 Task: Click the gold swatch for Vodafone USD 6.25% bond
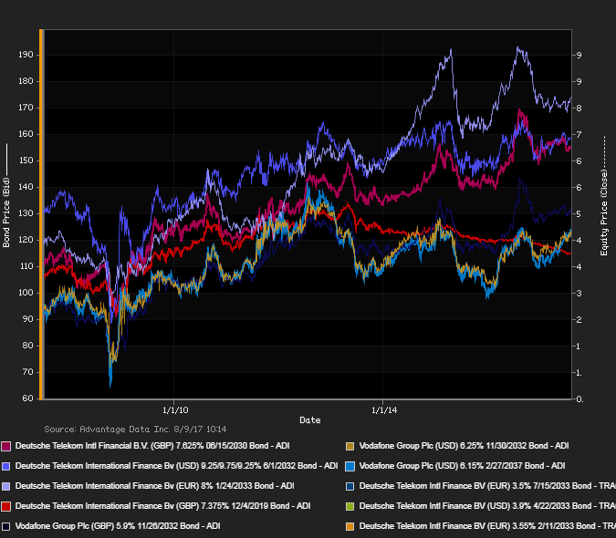coord(350,446)
